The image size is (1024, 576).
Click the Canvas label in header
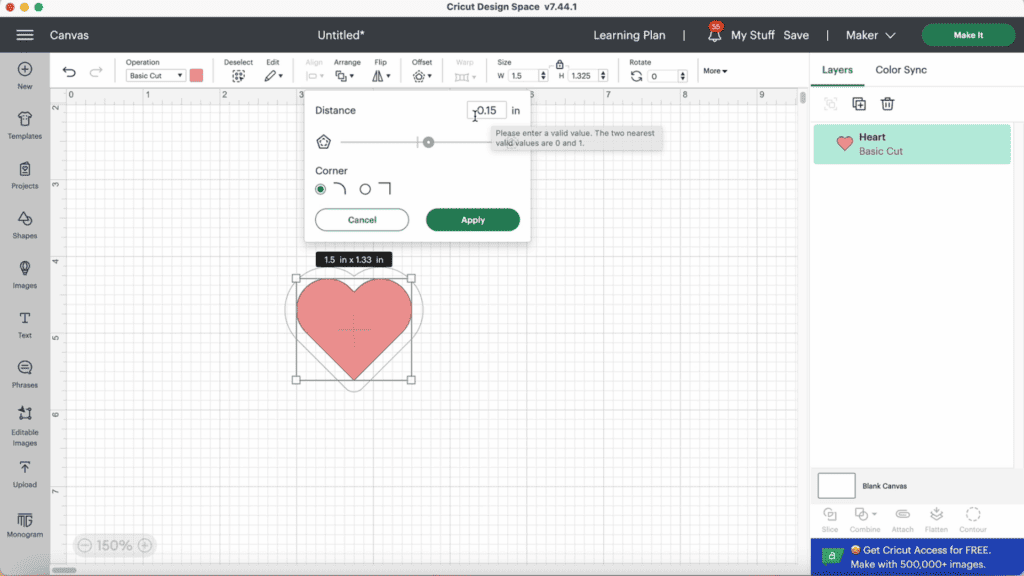coord(69,35)
